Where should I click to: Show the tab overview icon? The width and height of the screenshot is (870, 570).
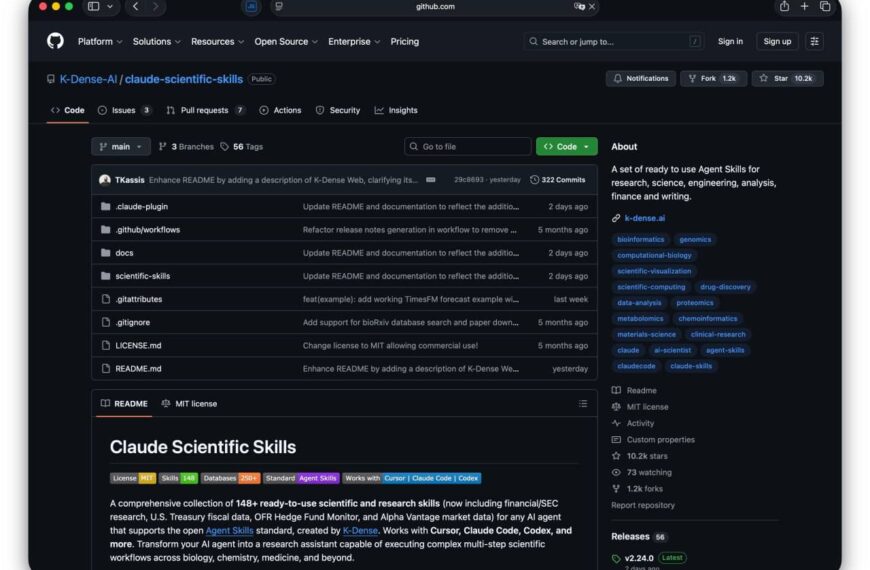(825, 7)
